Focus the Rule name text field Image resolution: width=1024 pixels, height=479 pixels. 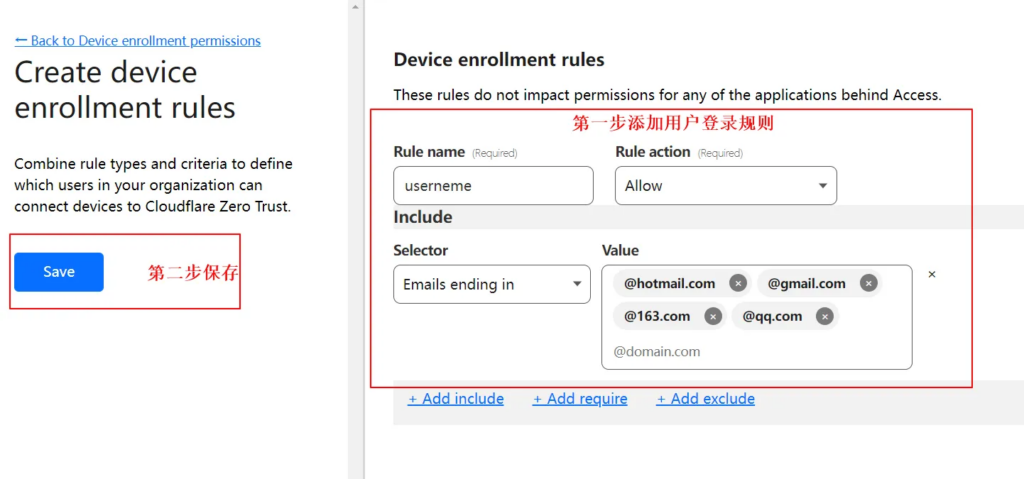[x=493, y=186]
